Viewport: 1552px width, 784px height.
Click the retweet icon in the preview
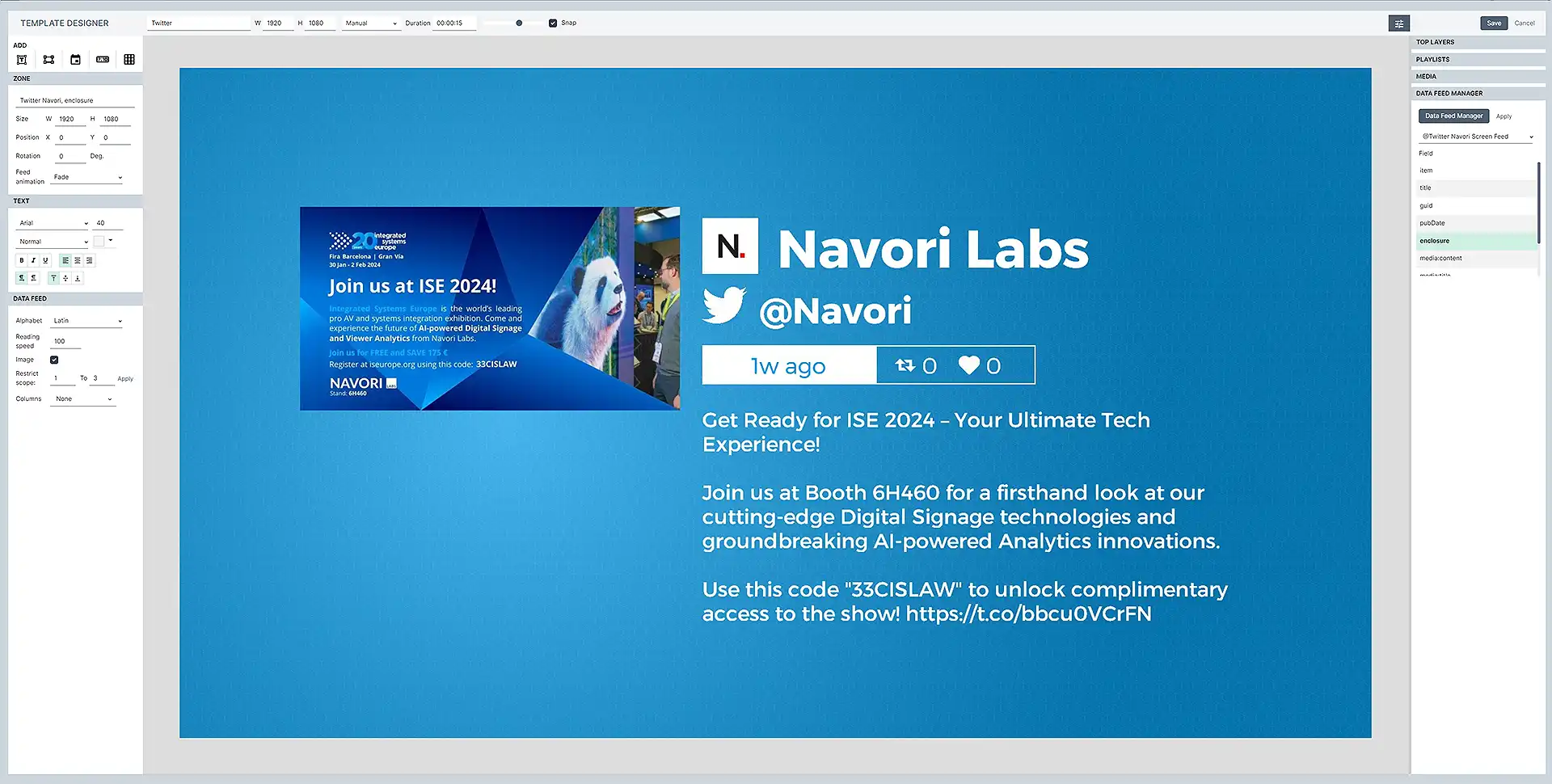(905, 365)
